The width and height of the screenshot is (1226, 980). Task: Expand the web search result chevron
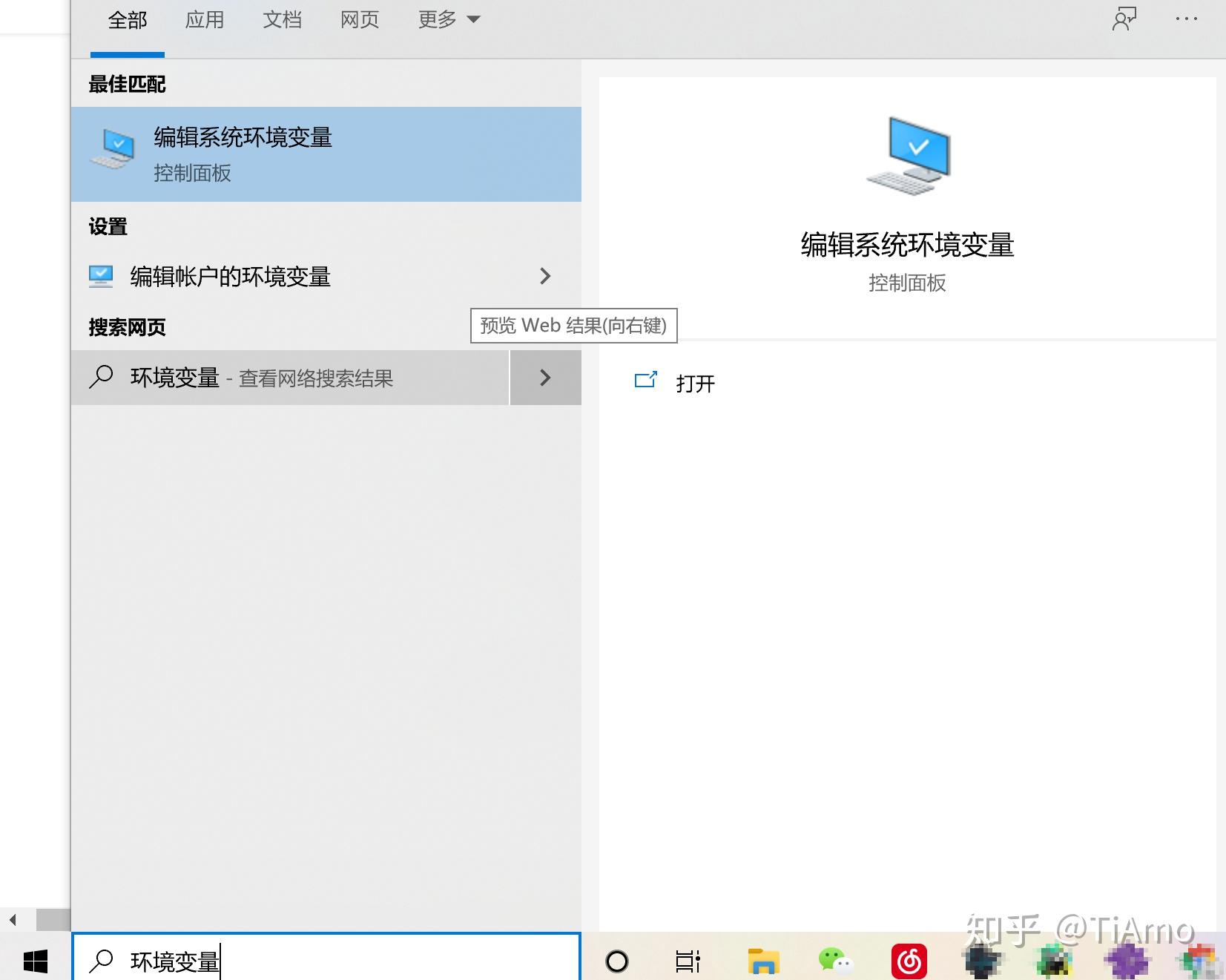coord(545,378)
